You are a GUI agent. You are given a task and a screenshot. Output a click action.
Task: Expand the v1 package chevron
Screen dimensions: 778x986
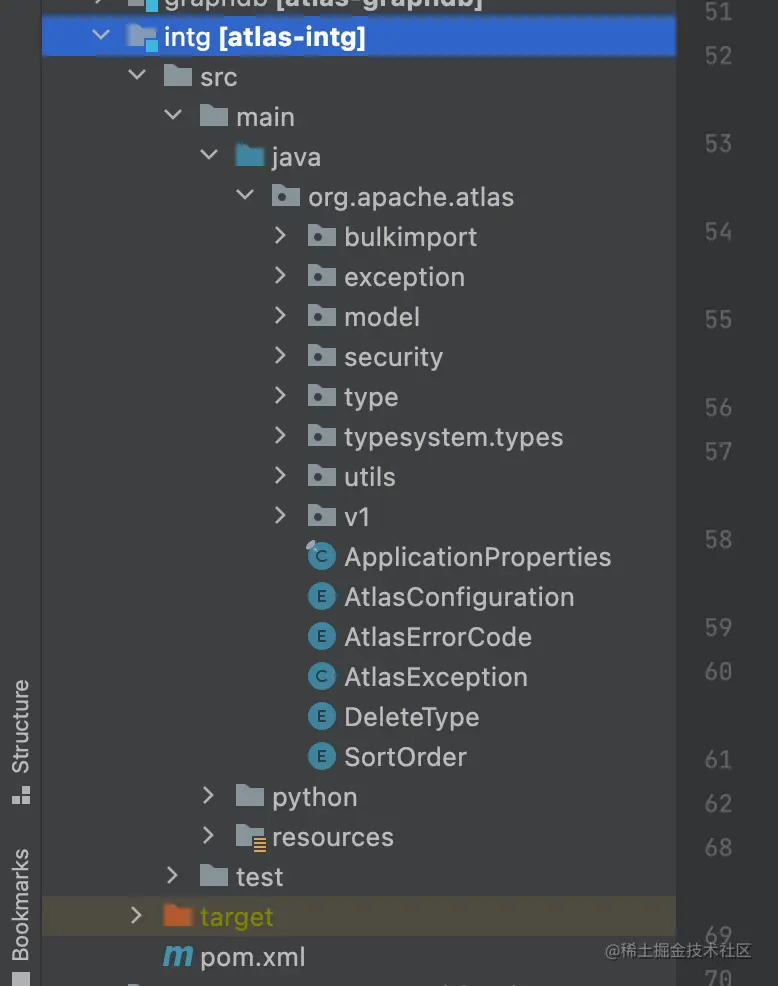[281, 516]
